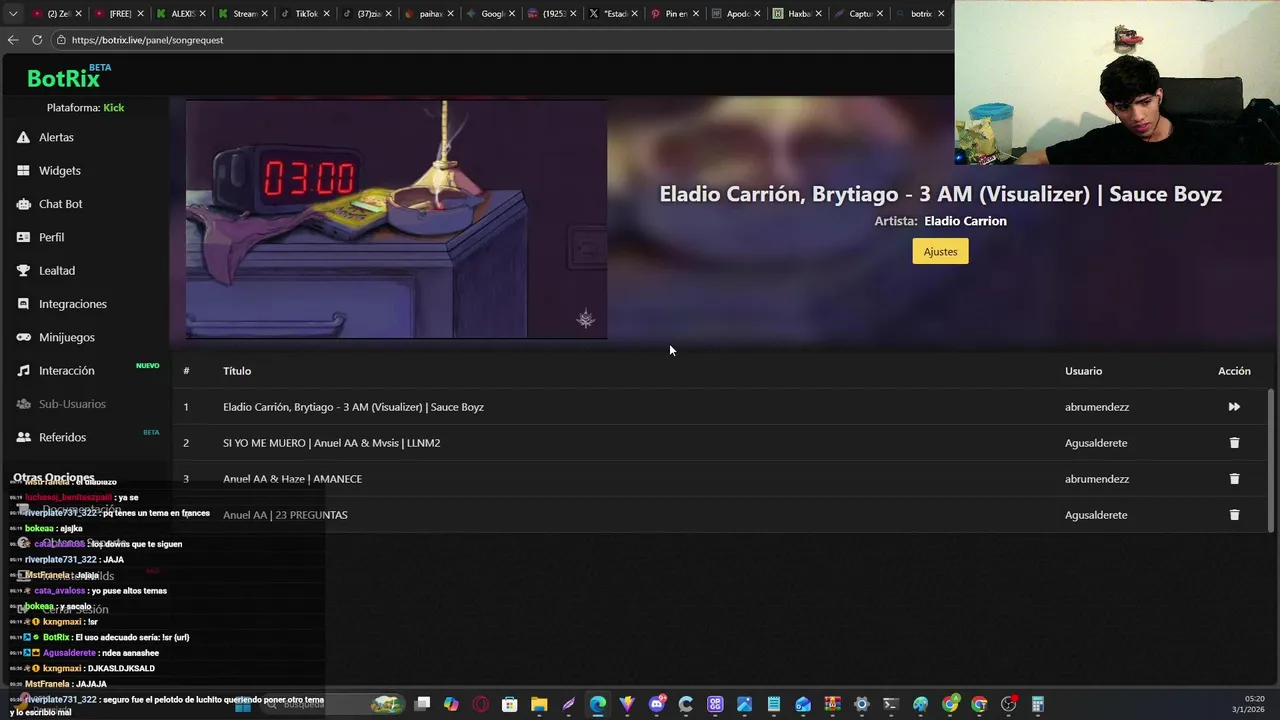View site info icon beside the URL
1280x720 pixels.
(x=61, y=40)
